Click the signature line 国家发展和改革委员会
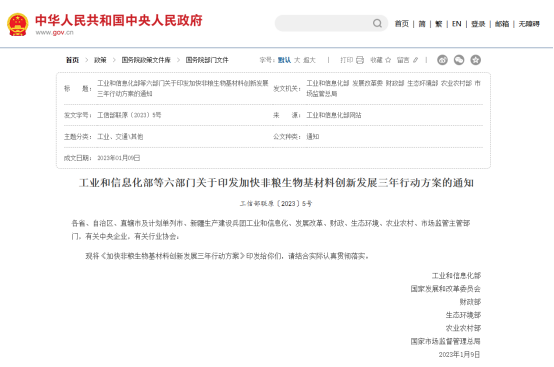The height and width of the screenshot is (367, 554). click(446, 289)
